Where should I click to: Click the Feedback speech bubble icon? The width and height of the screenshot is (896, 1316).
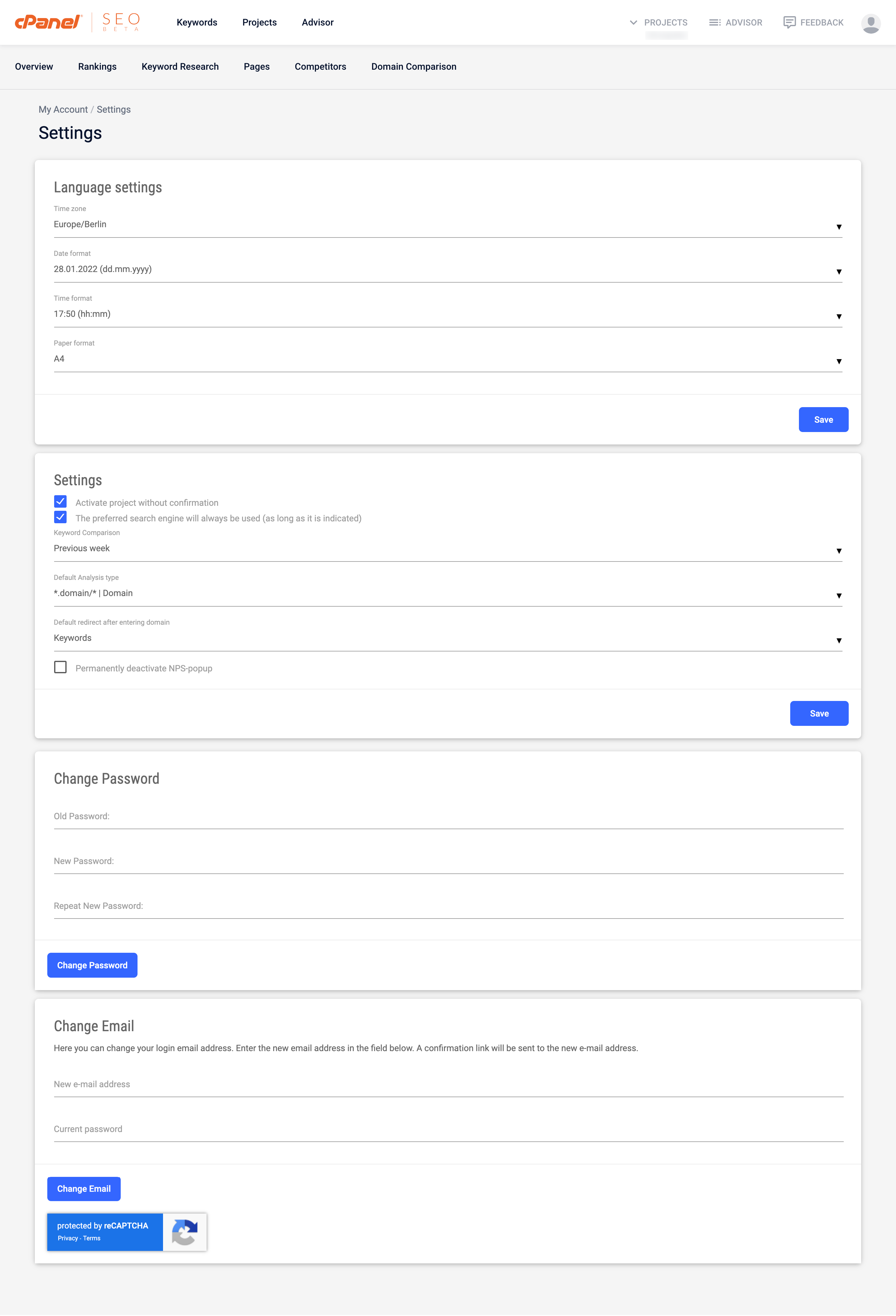point(789,22)
